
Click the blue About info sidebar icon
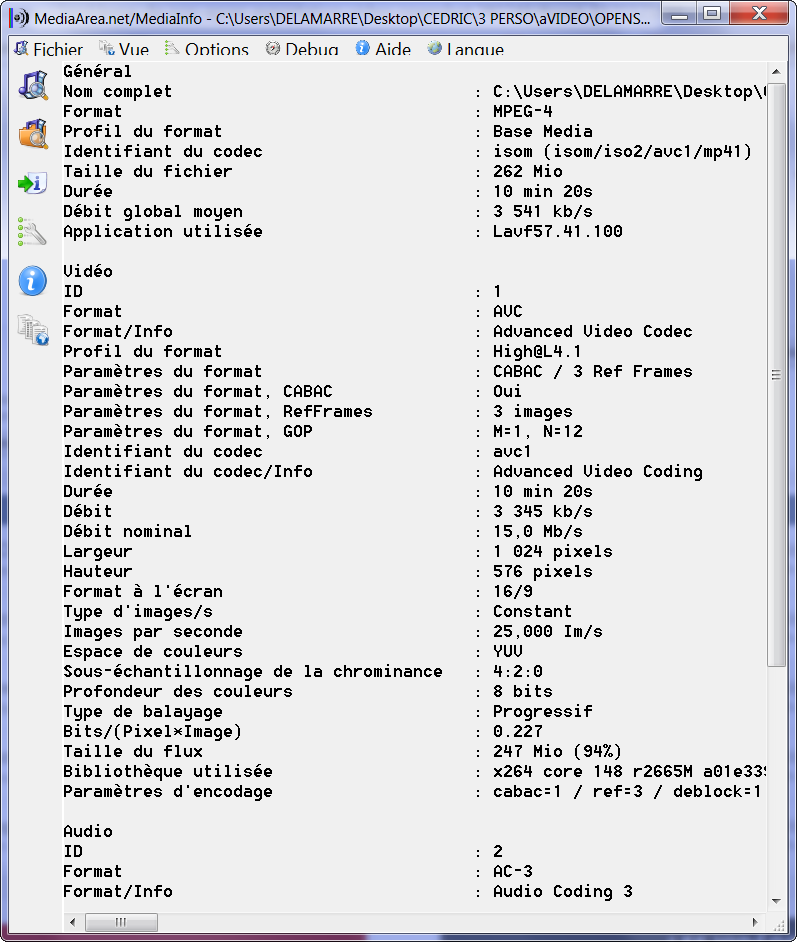33,281
